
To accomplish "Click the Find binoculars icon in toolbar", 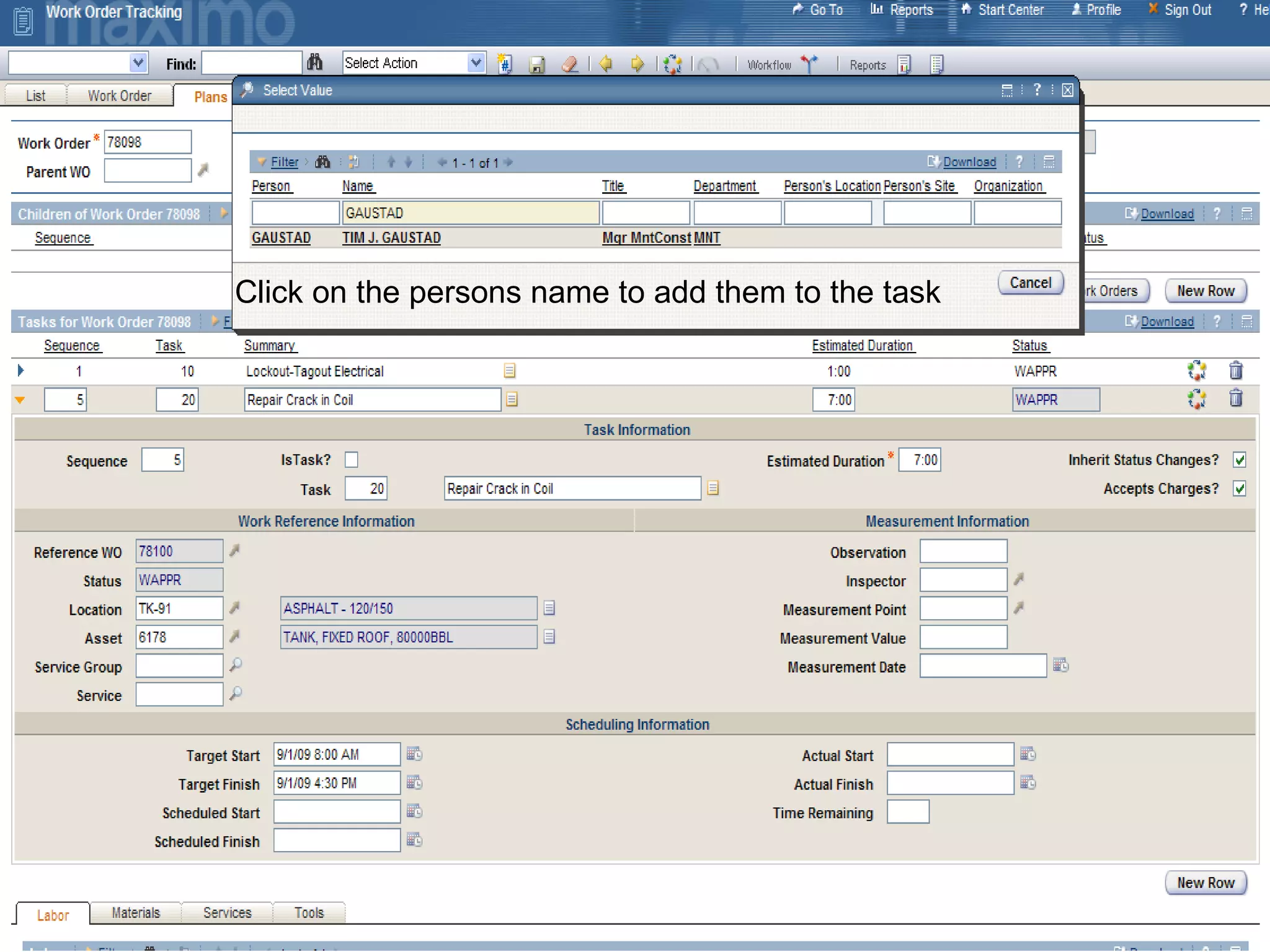I will click(x=315, y=63).
